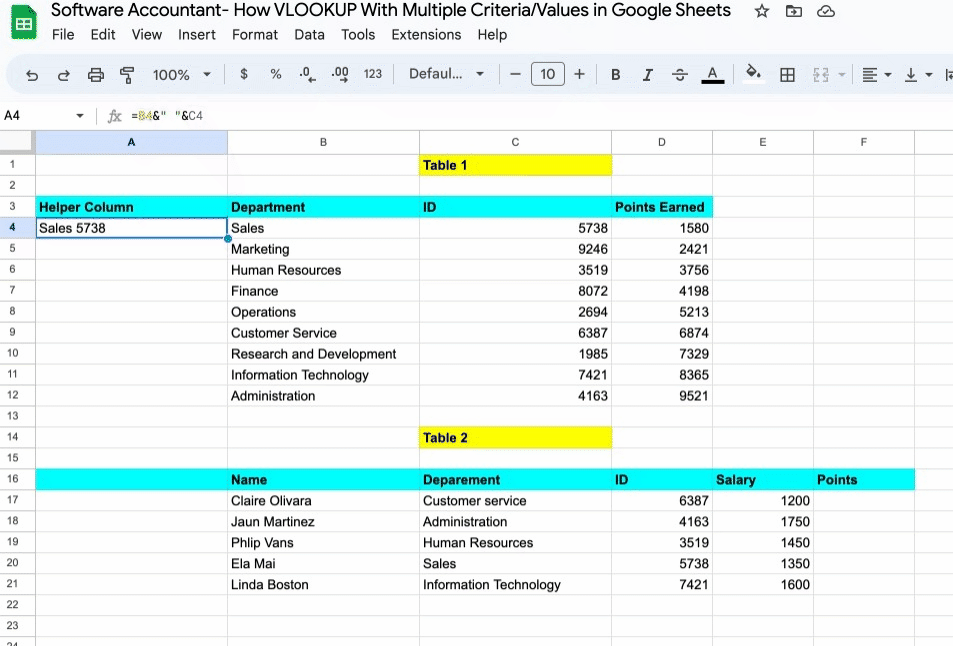953x646 pixels.
Task: Increase decimal places
Action: tap(340, 74)
